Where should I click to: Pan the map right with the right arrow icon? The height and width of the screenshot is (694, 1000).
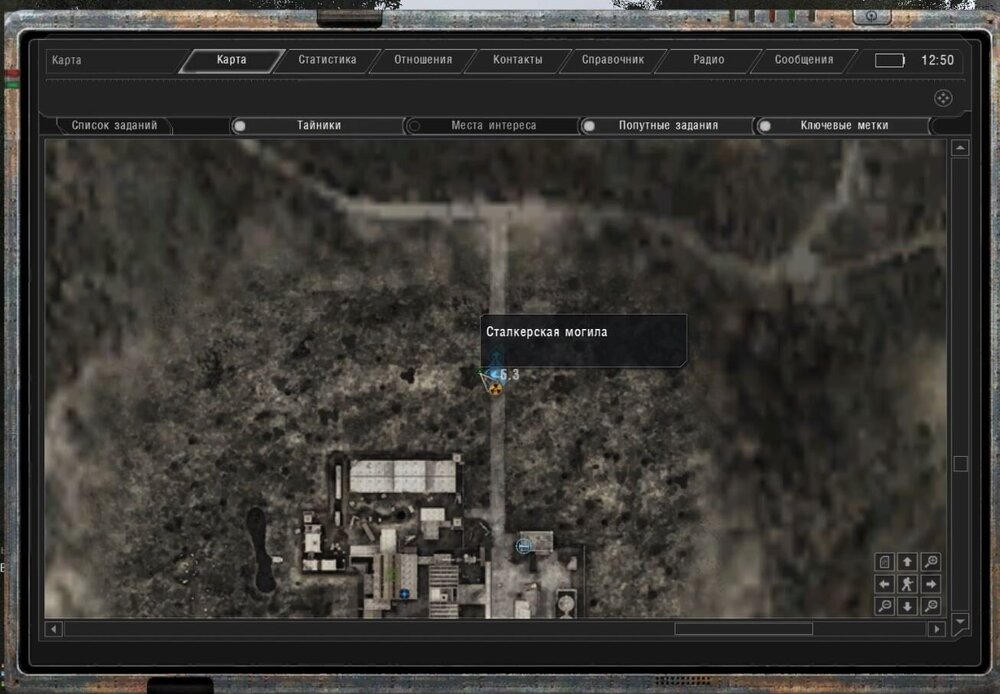coord(930,584)
